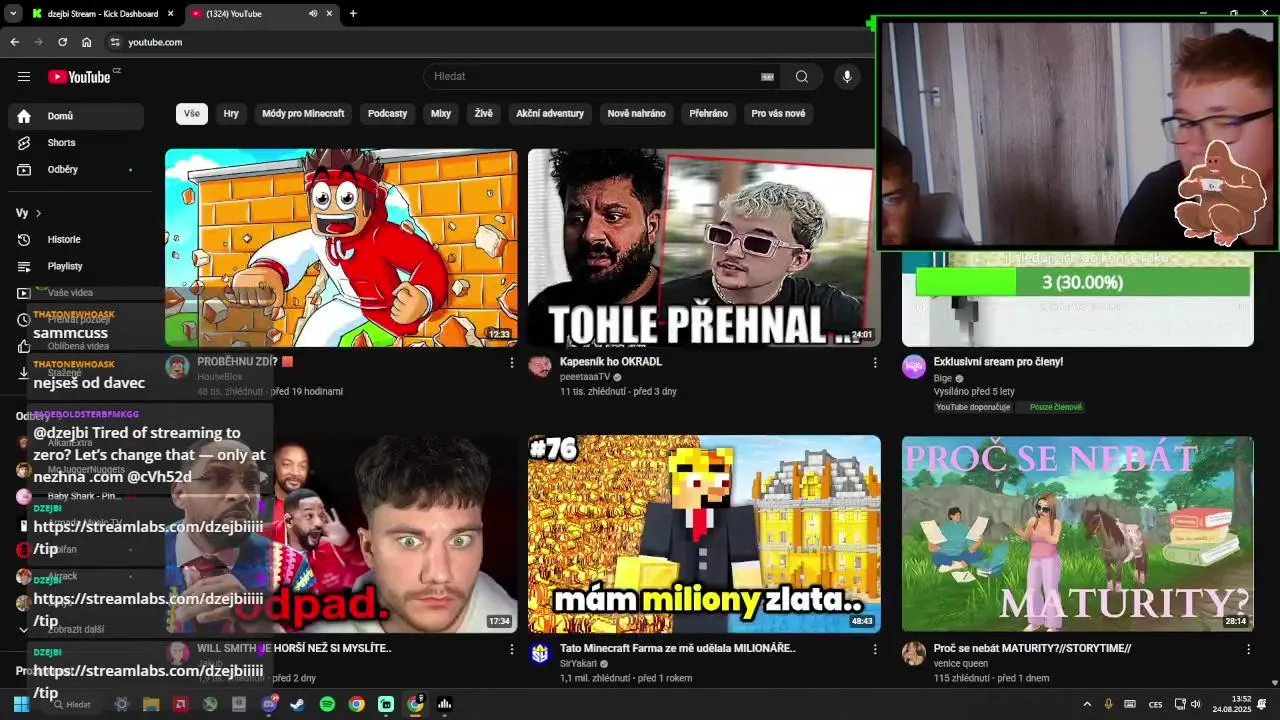Image resolution: width=1280 pixels, height=720 pixels.
Task: Open File Explorer from the taskbar
Action: pos(151,704)
